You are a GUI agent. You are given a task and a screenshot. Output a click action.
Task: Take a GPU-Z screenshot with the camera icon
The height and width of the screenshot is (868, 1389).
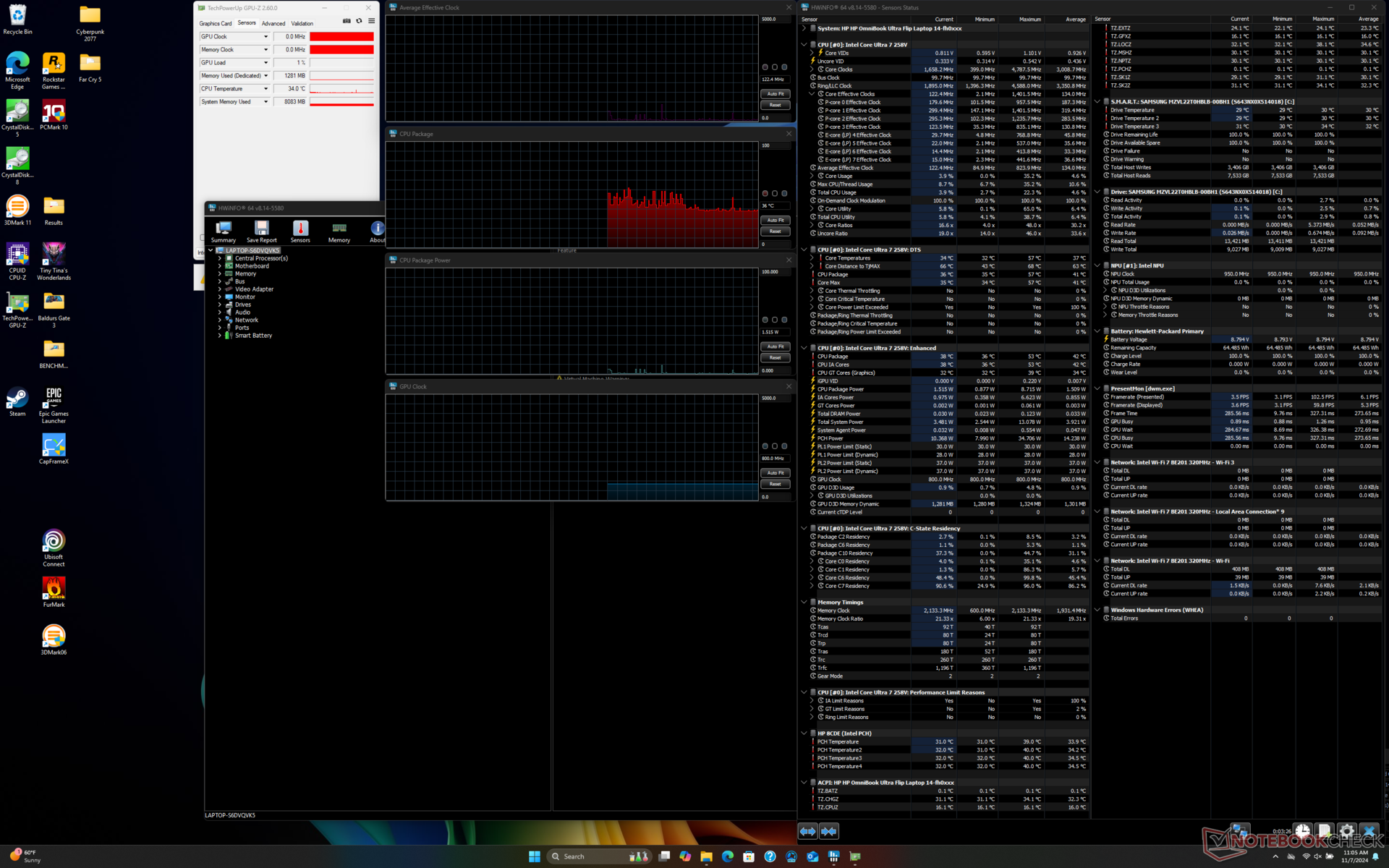pyautogui.click(x=347, y=21)
